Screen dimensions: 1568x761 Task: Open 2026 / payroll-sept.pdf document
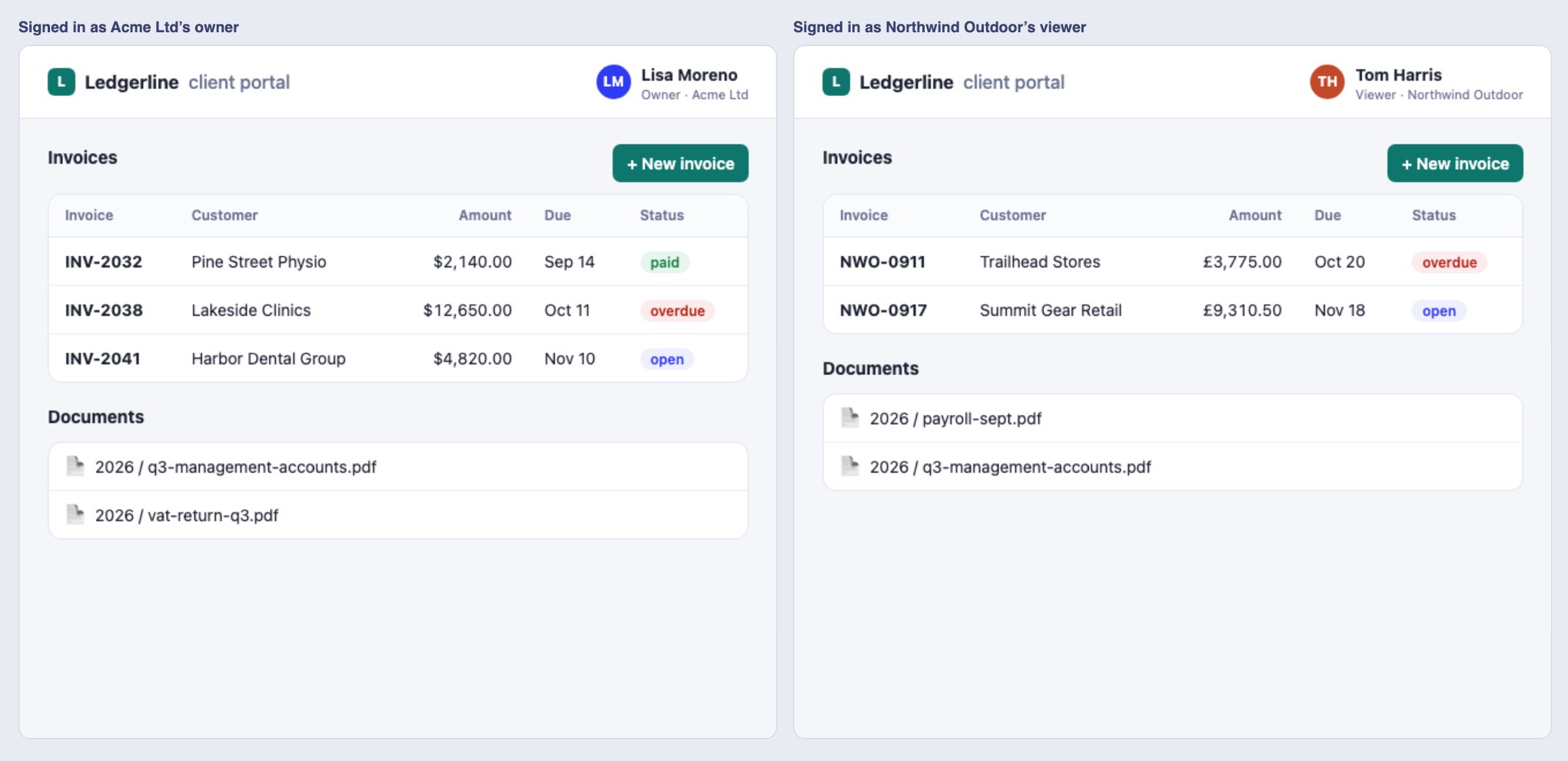click(x=1172, y=418)
